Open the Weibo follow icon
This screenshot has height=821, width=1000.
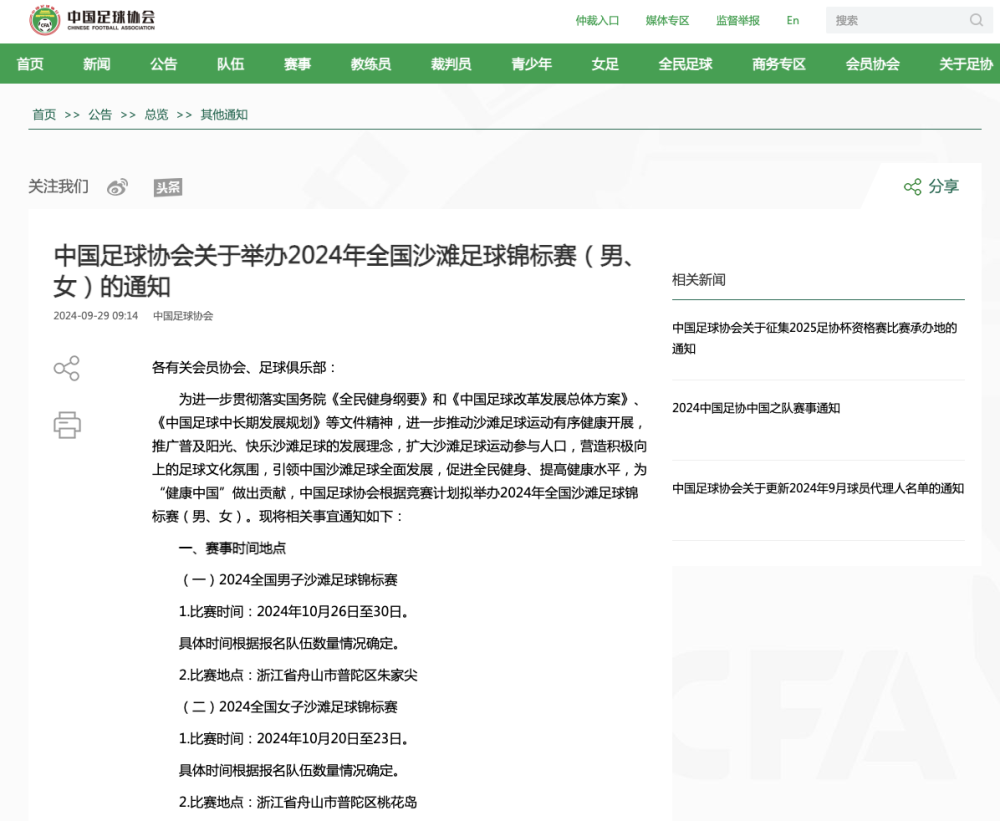point(117,187)
